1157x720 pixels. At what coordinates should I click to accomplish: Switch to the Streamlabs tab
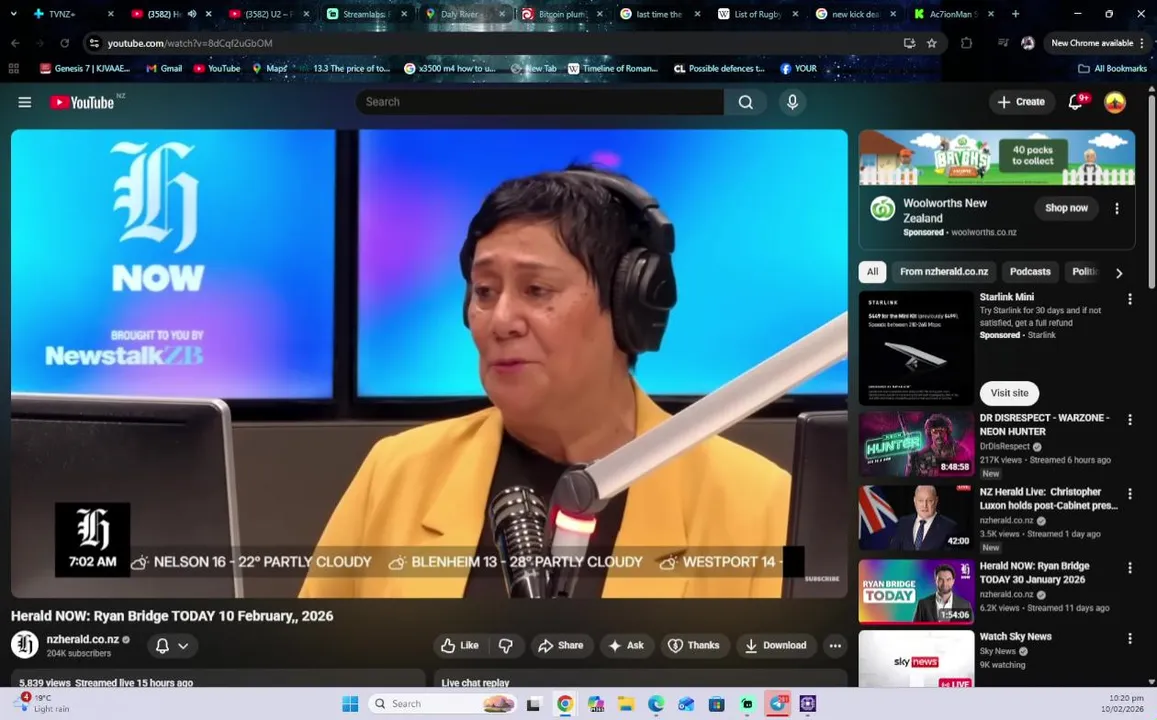click(367, 14)
